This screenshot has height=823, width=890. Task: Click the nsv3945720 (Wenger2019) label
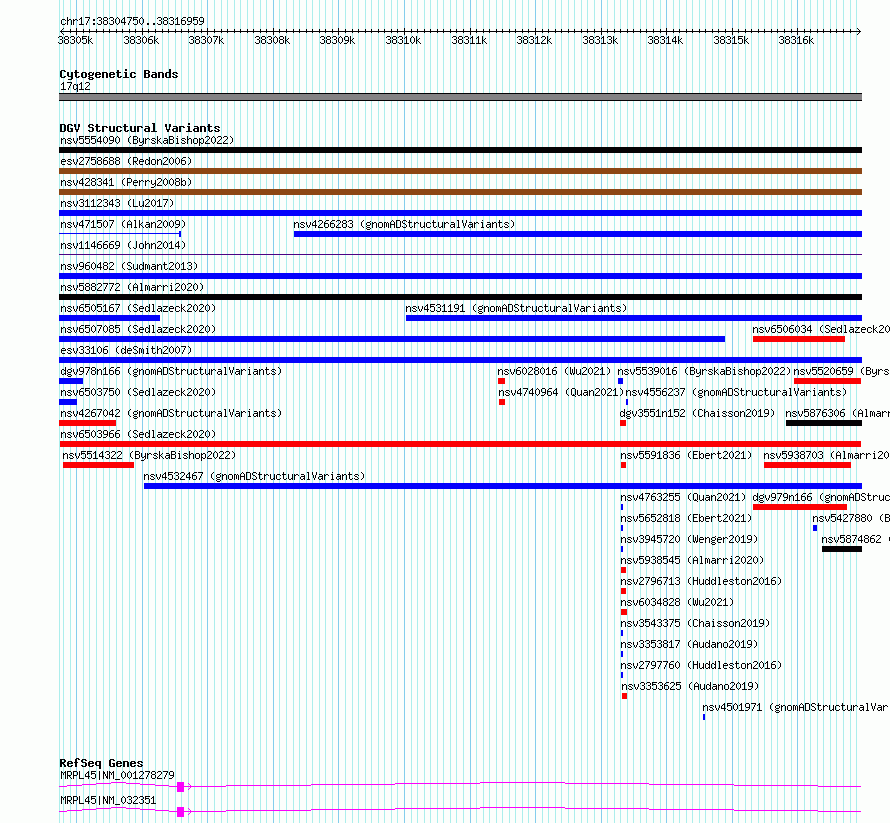(689, 539)
